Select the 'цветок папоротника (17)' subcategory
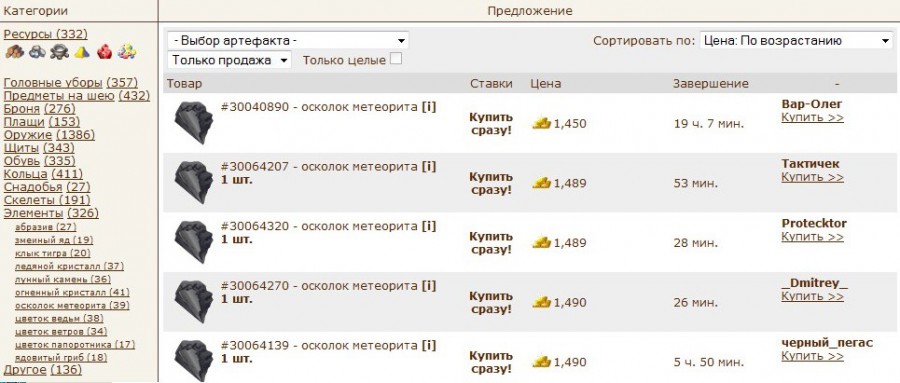 click(x=75, y=345)
